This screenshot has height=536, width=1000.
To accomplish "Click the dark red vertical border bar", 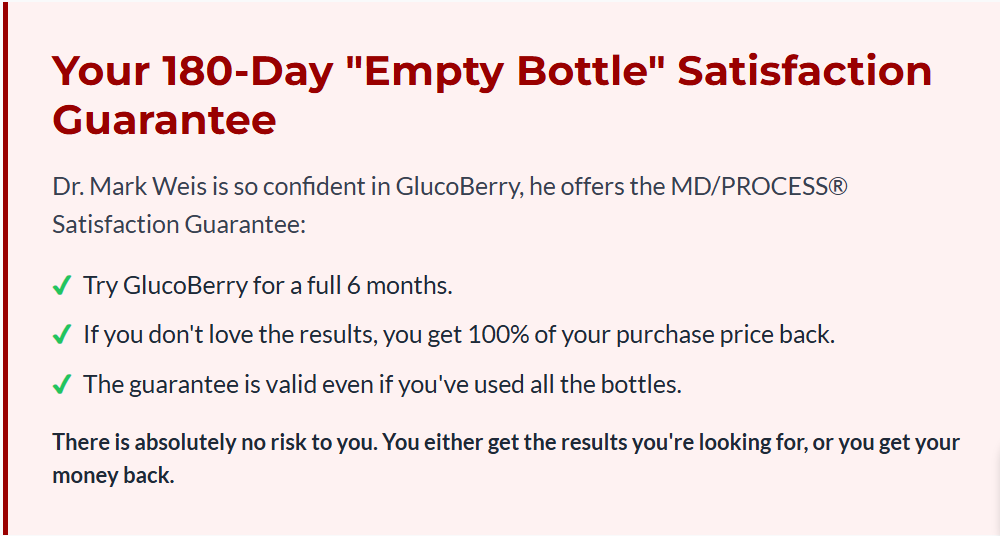I will pos(5,268).
